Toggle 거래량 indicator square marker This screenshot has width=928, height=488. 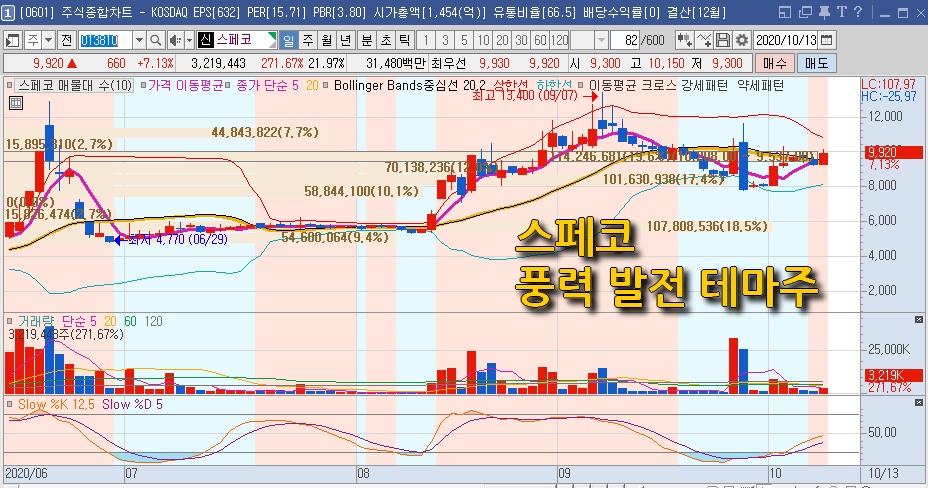click(x=9, y=321)
